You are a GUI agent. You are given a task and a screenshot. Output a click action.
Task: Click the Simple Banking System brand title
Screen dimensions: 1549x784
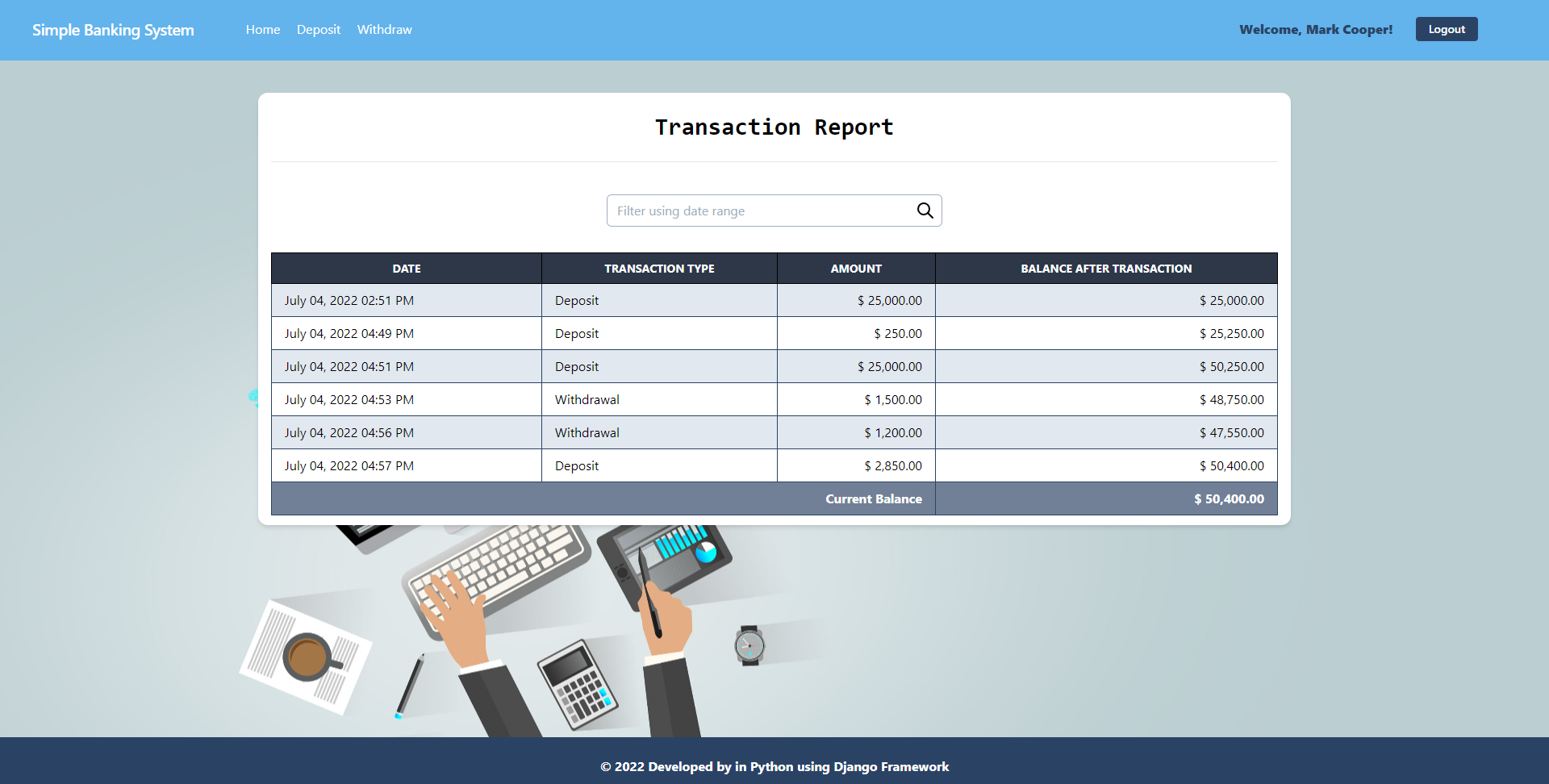point(113,30)
